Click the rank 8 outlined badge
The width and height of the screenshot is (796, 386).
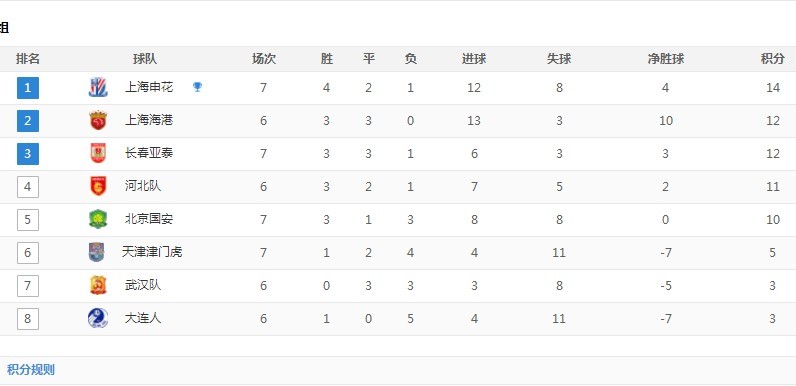tap(28, 319)
